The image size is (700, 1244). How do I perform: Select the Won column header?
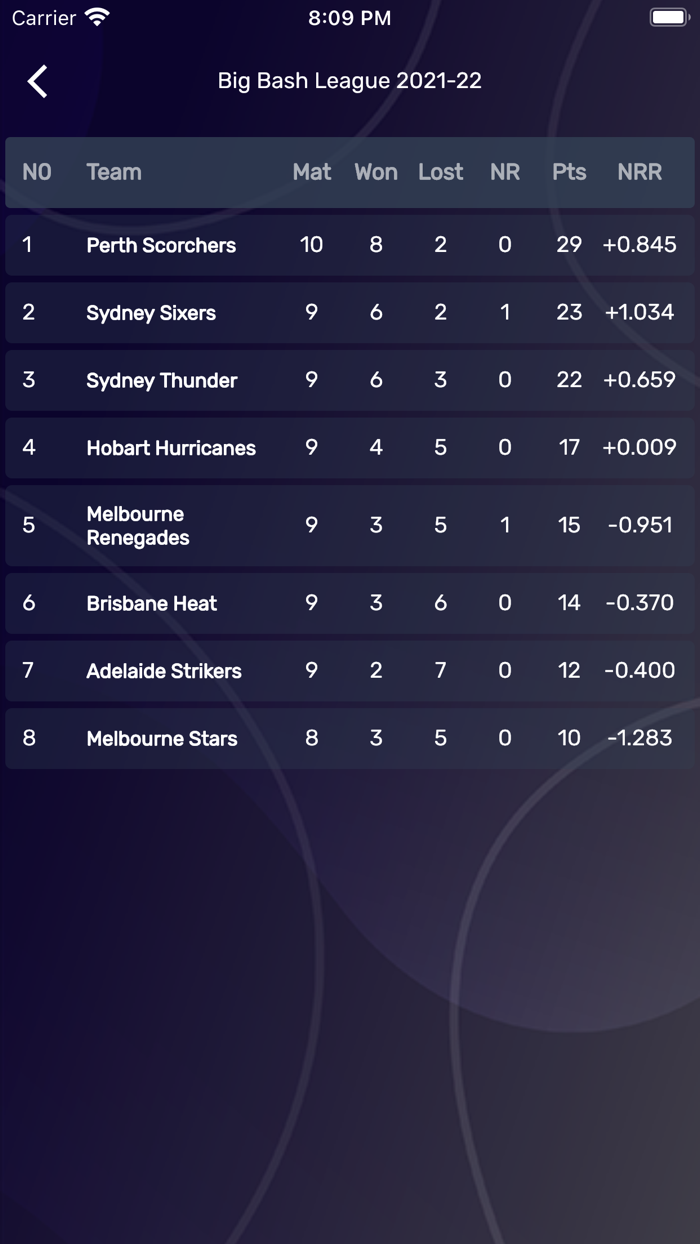pos(375,172)
